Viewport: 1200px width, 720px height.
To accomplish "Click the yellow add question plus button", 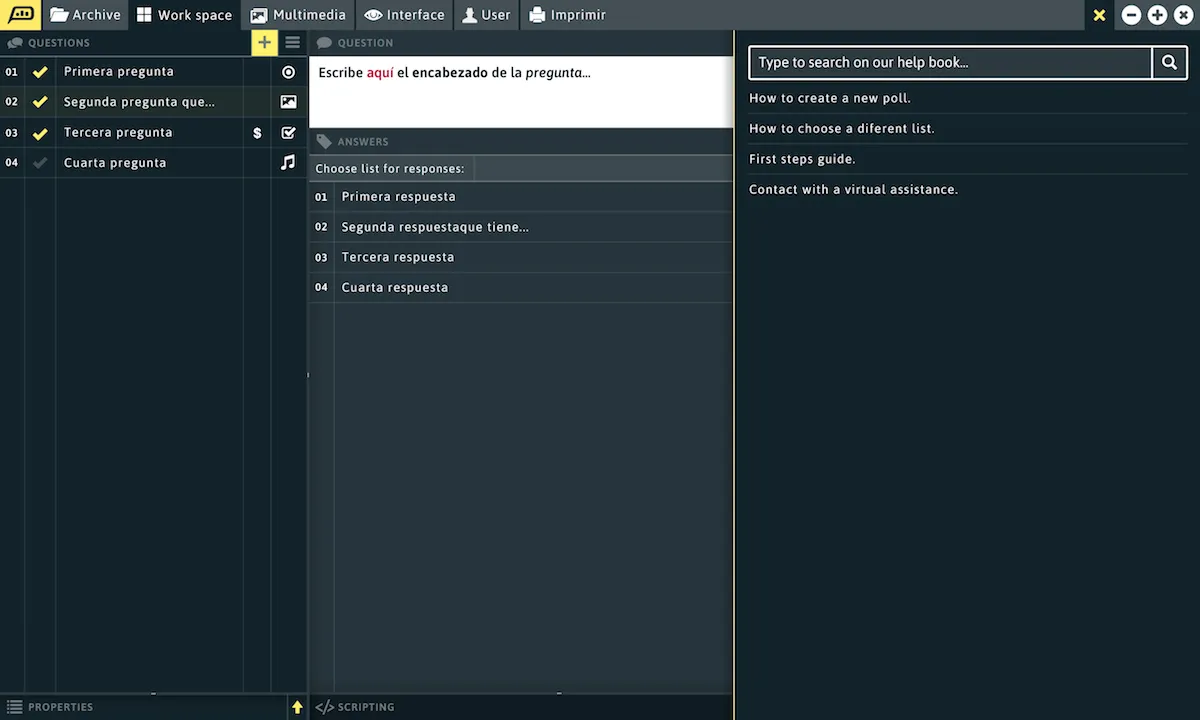I will tap(264, 42).
